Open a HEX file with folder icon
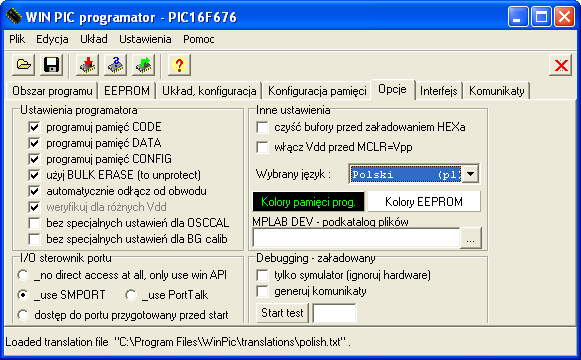 tap(23, 65)
